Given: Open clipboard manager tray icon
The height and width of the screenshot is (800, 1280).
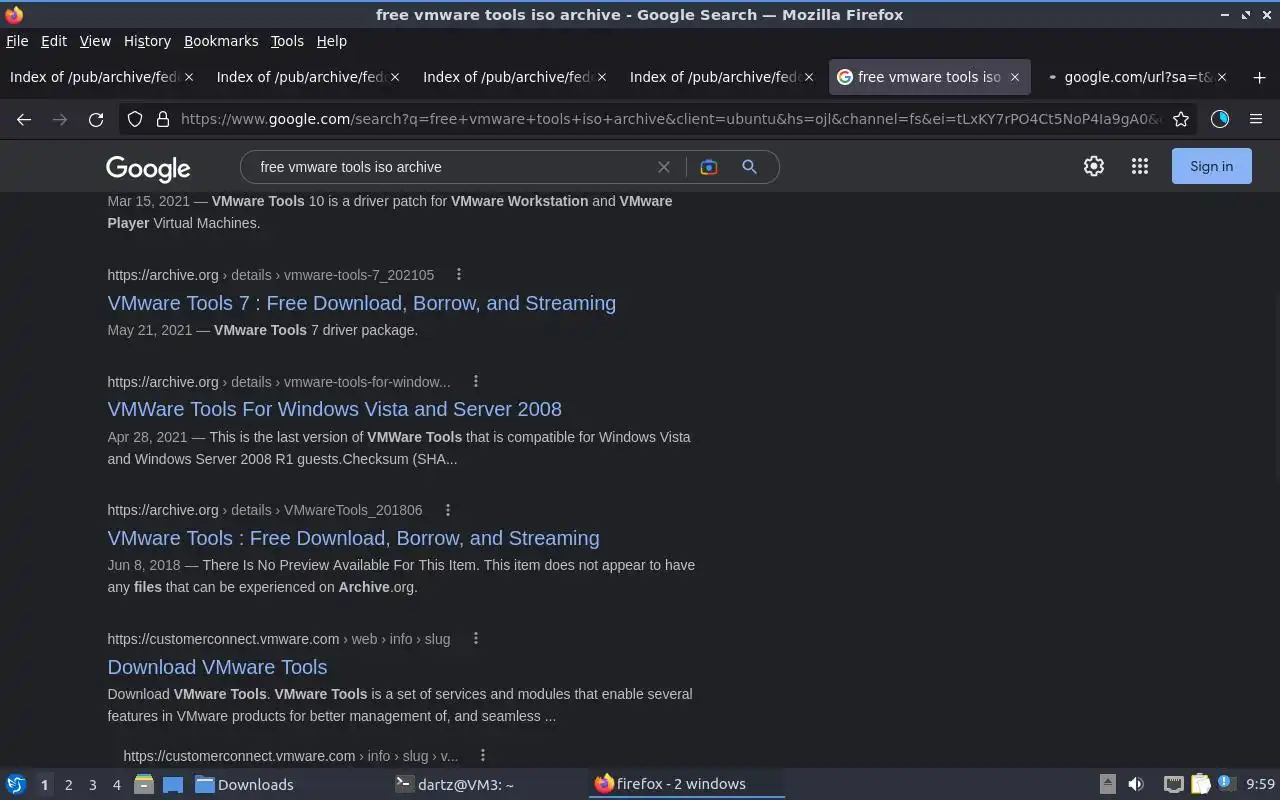Looking at the screenshot, I should [x=1201, y=784].
